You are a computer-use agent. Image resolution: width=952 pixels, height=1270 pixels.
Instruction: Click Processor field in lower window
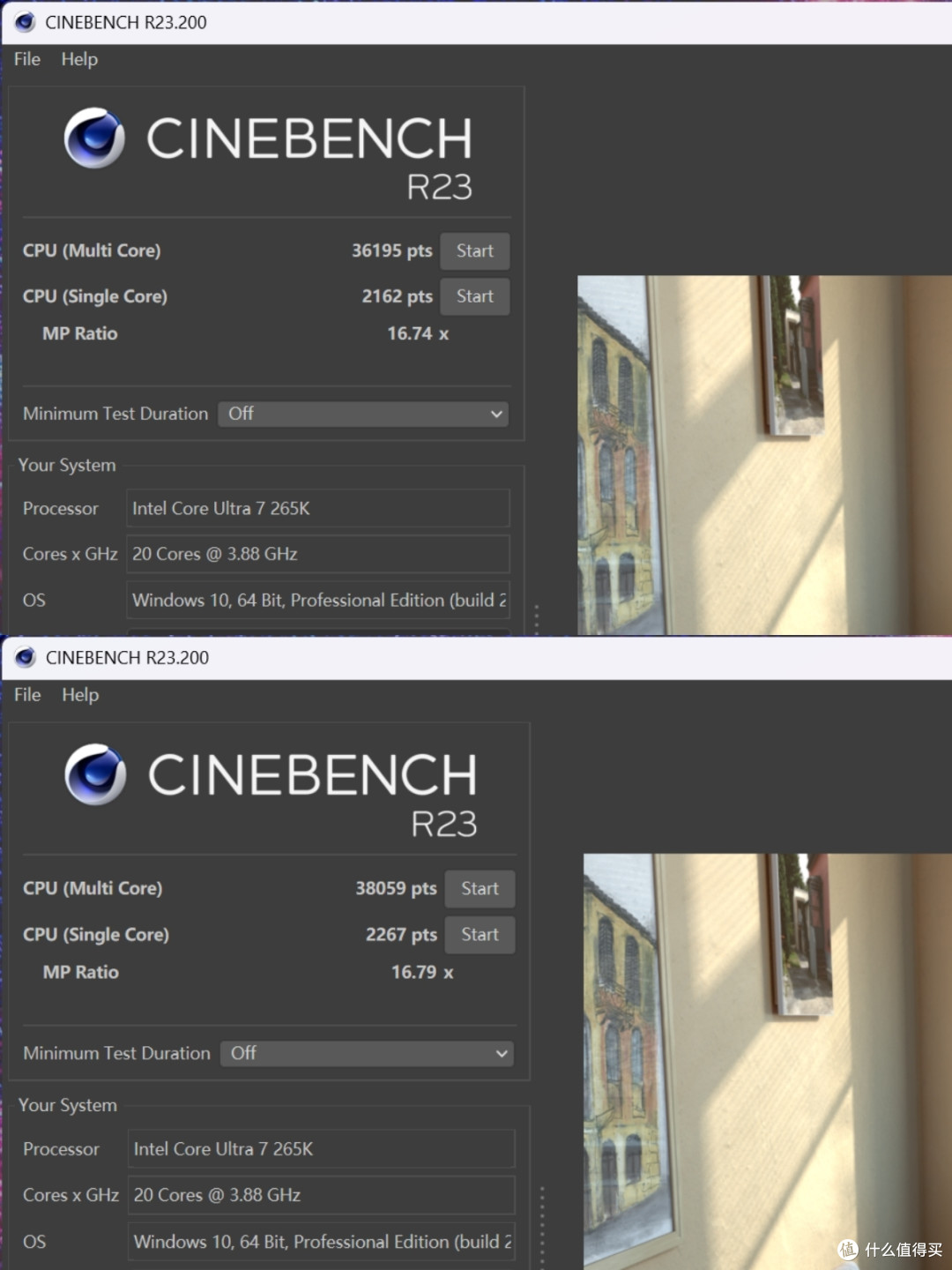click(x=322, y=1149)
